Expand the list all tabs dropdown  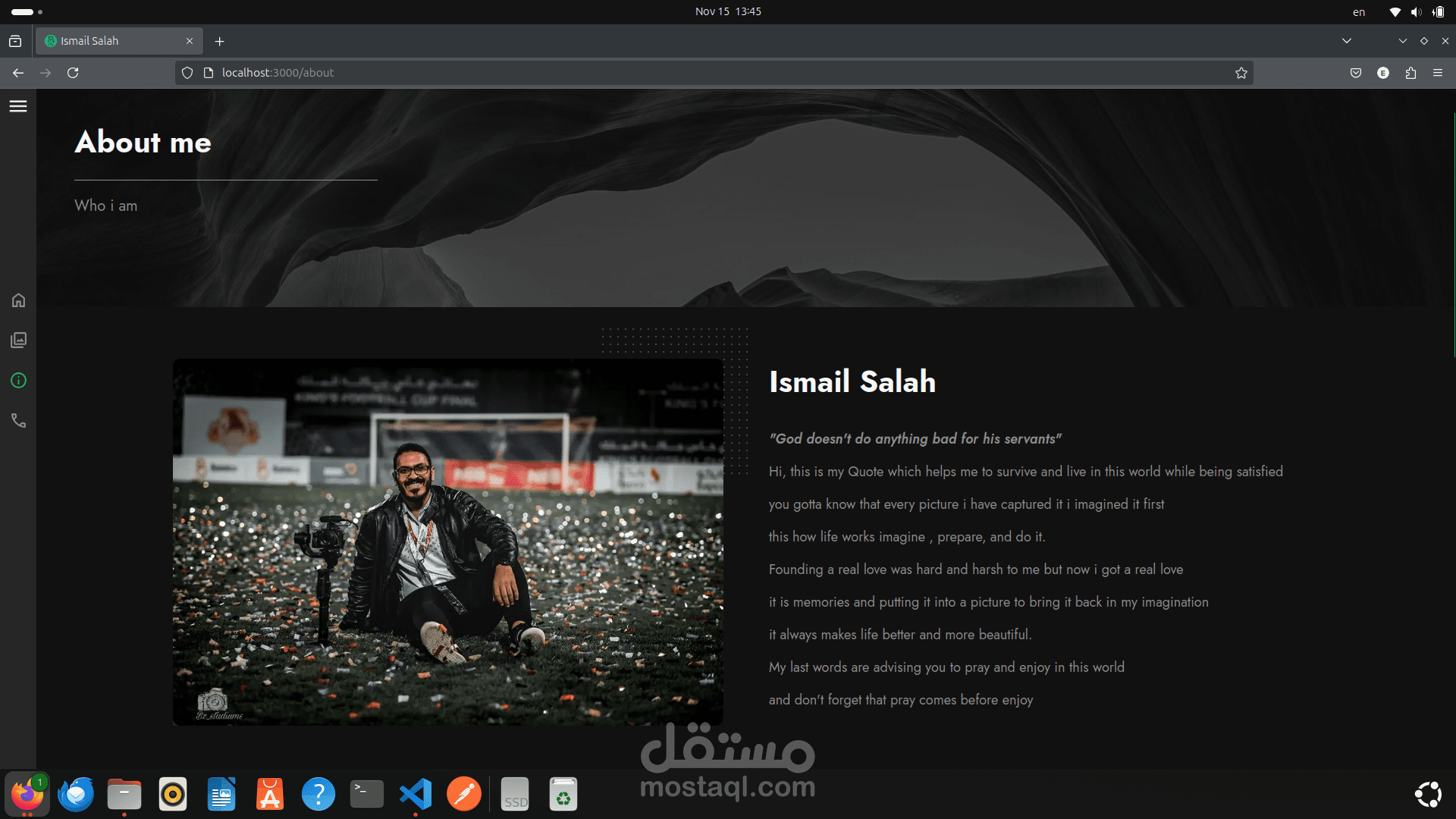pyautogui.click(x=1347, y=41)
